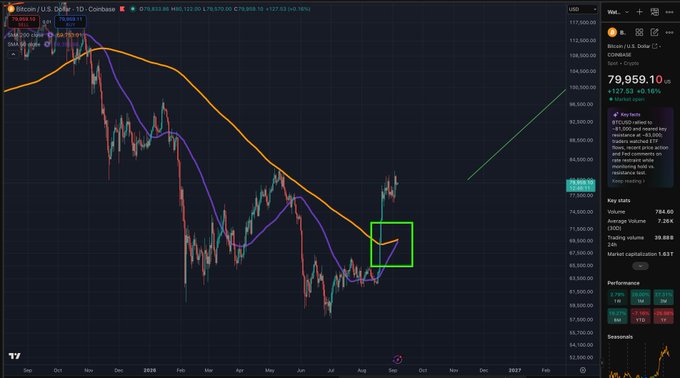Click the 2026 label on the time axis
This screenshot has height=378, width=680.
pyautogui.click(x=150, y=370)
